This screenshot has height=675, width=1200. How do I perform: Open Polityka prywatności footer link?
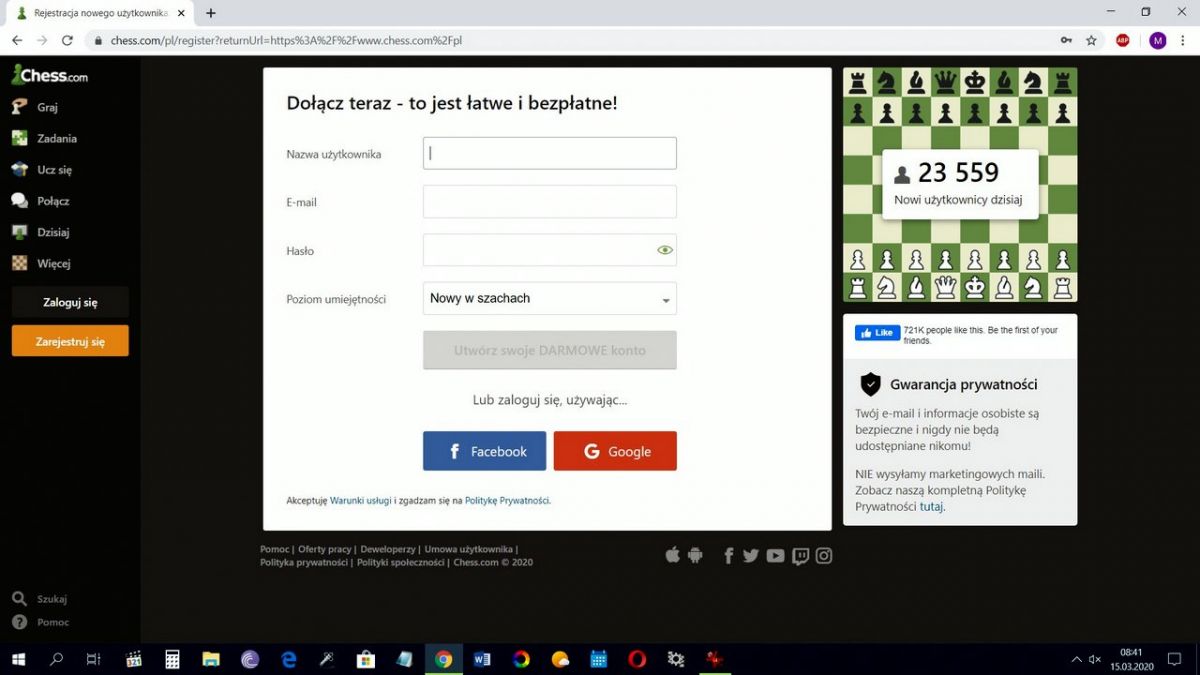[304, 562]
